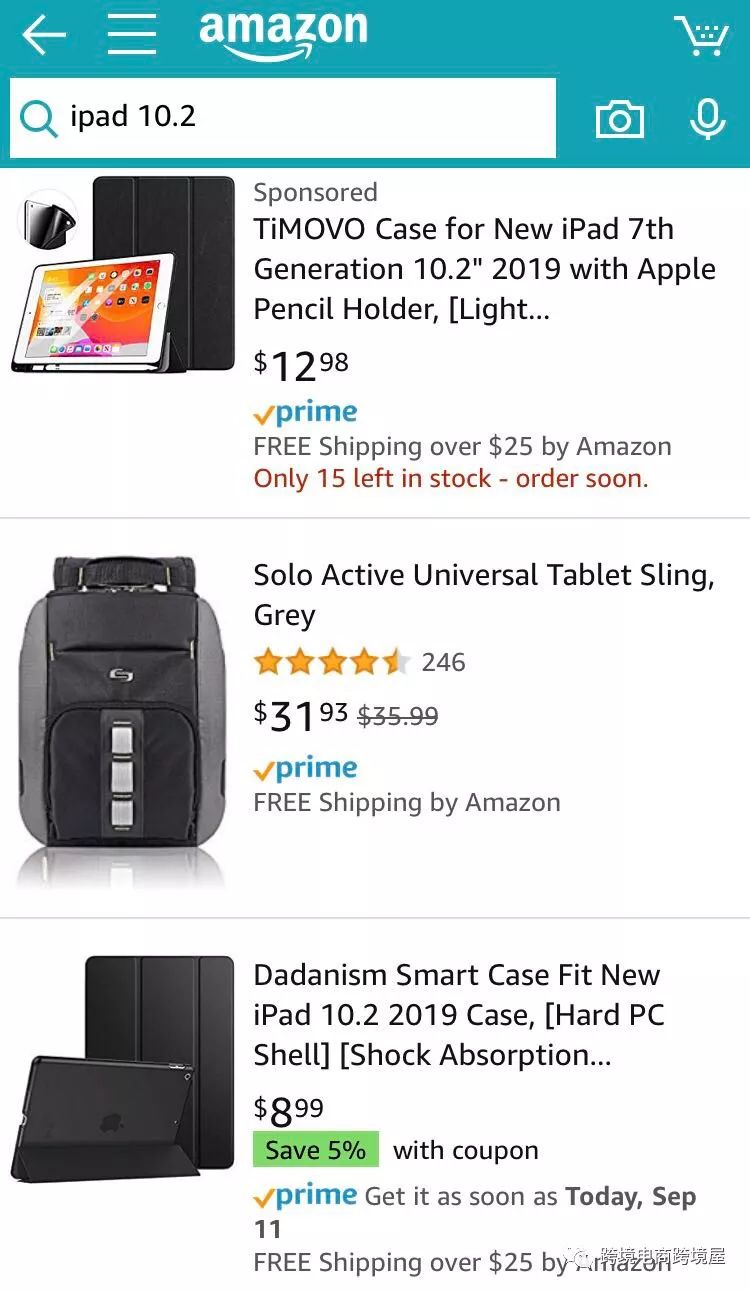The width and height of the screenshot is (750, 1290).
Task: Tap the camera search icon
Action: coord(619,120)
